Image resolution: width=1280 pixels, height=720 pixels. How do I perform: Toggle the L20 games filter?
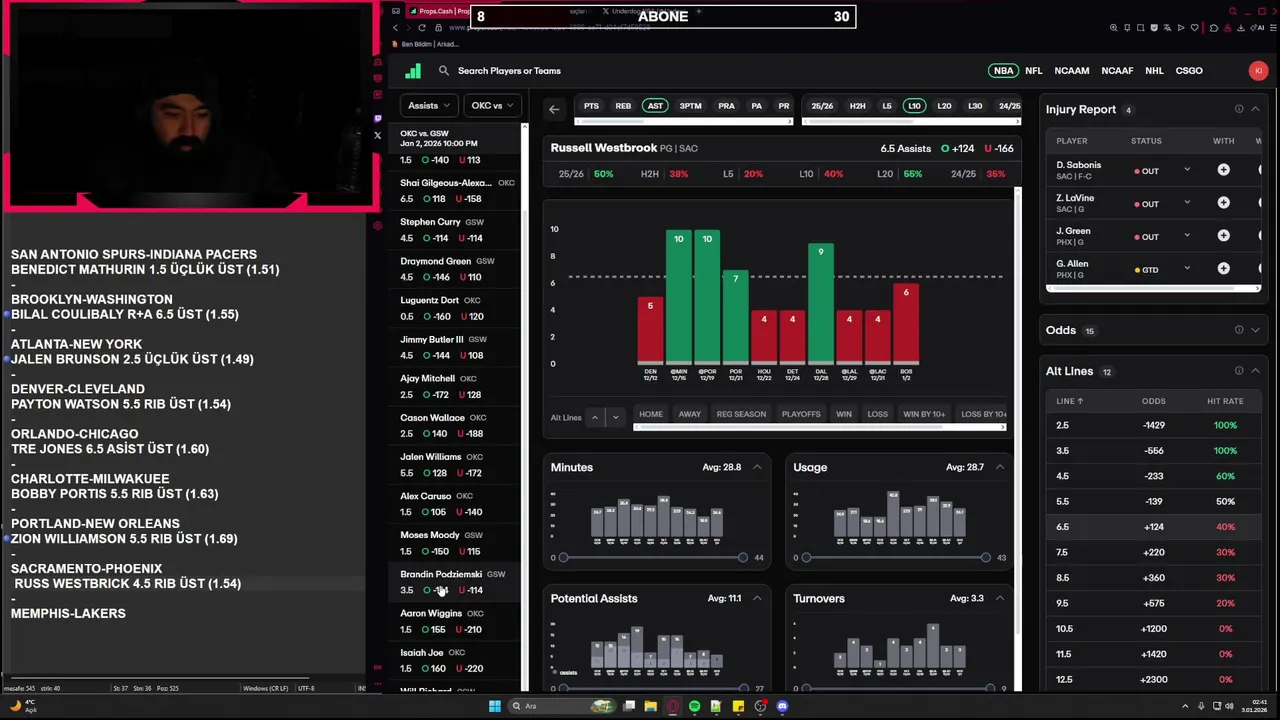[944, 106]
